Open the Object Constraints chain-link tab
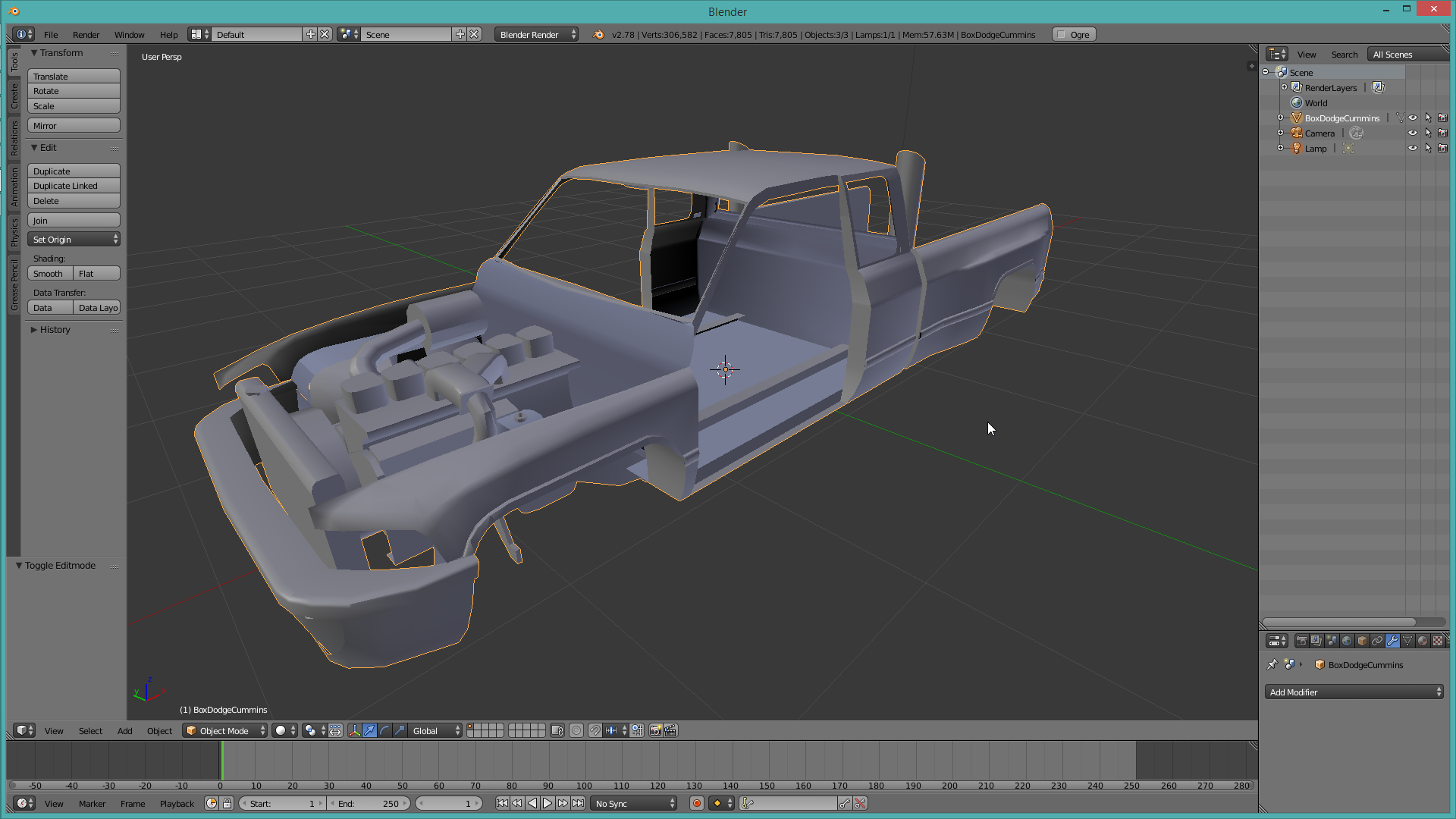Viewport: 1456px width, 819px height. pos(1377,641)
